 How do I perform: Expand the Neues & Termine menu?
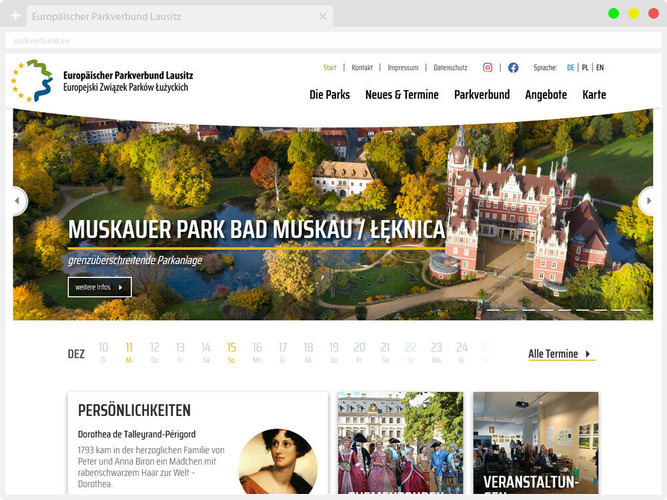(402, 95)
